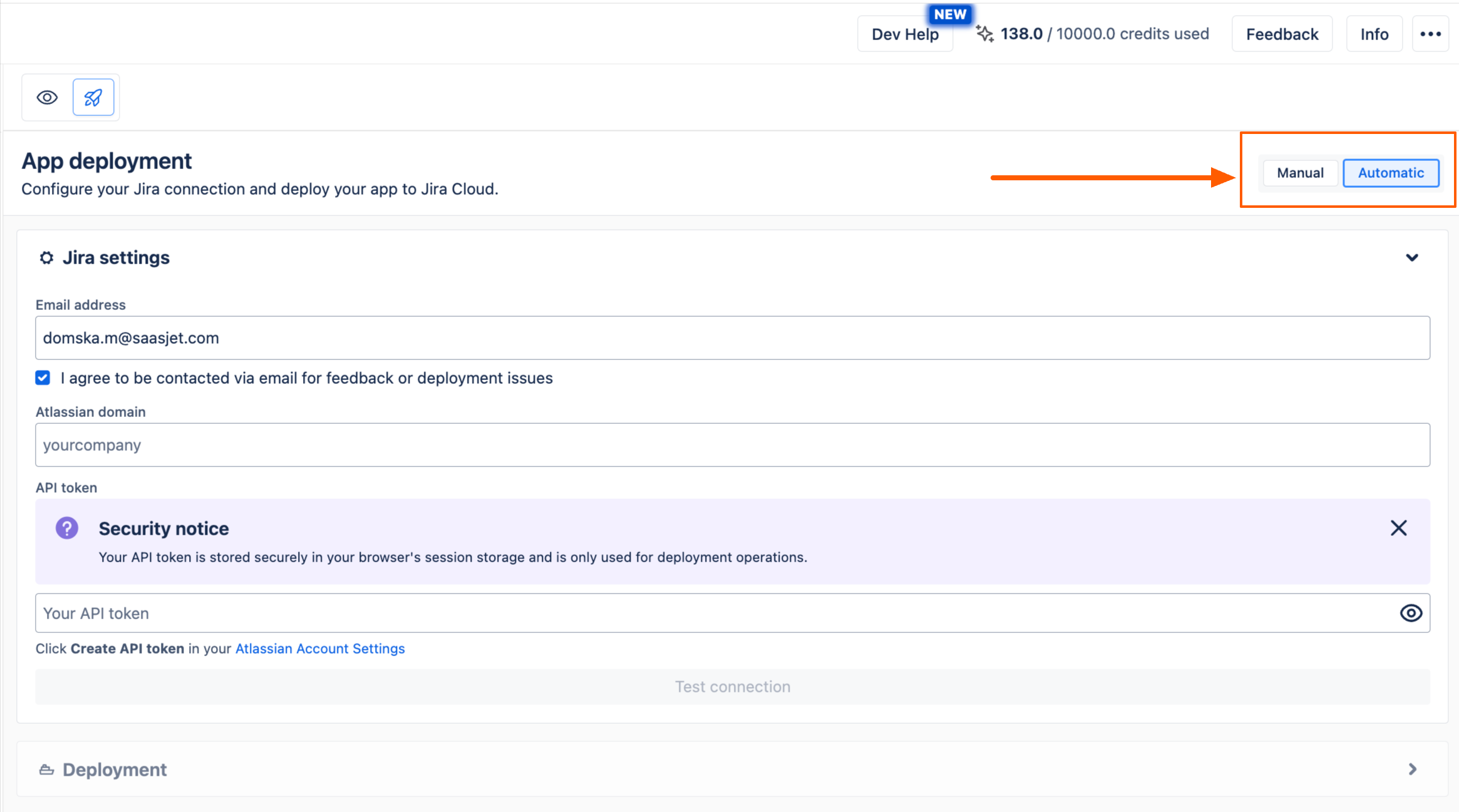Open the Atlassian Account Settings link
This screenshot has height=812, width=1459.
[320, 649]
